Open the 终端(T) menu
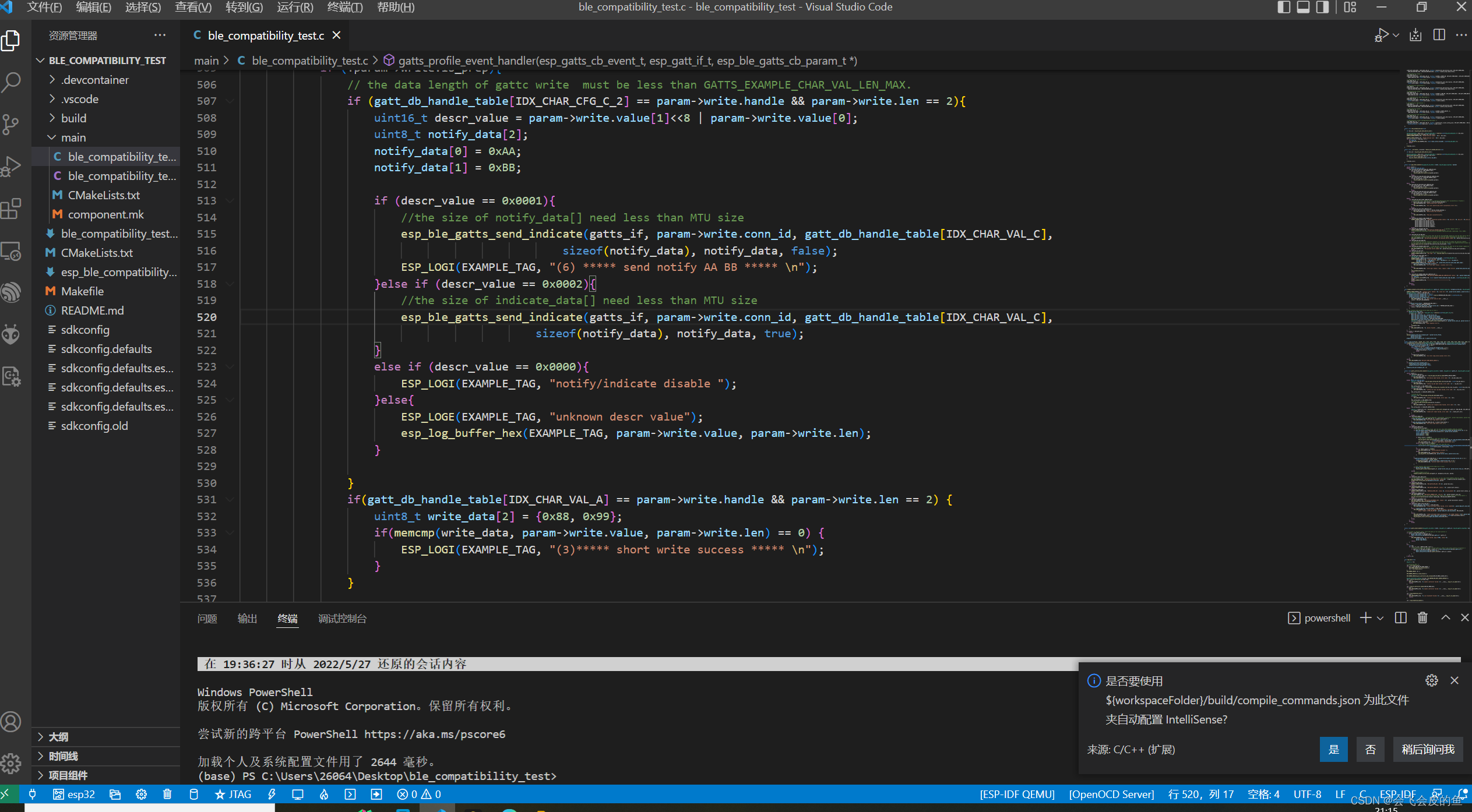The width and height of the screenshot is (1472, 812). [345, 7]
